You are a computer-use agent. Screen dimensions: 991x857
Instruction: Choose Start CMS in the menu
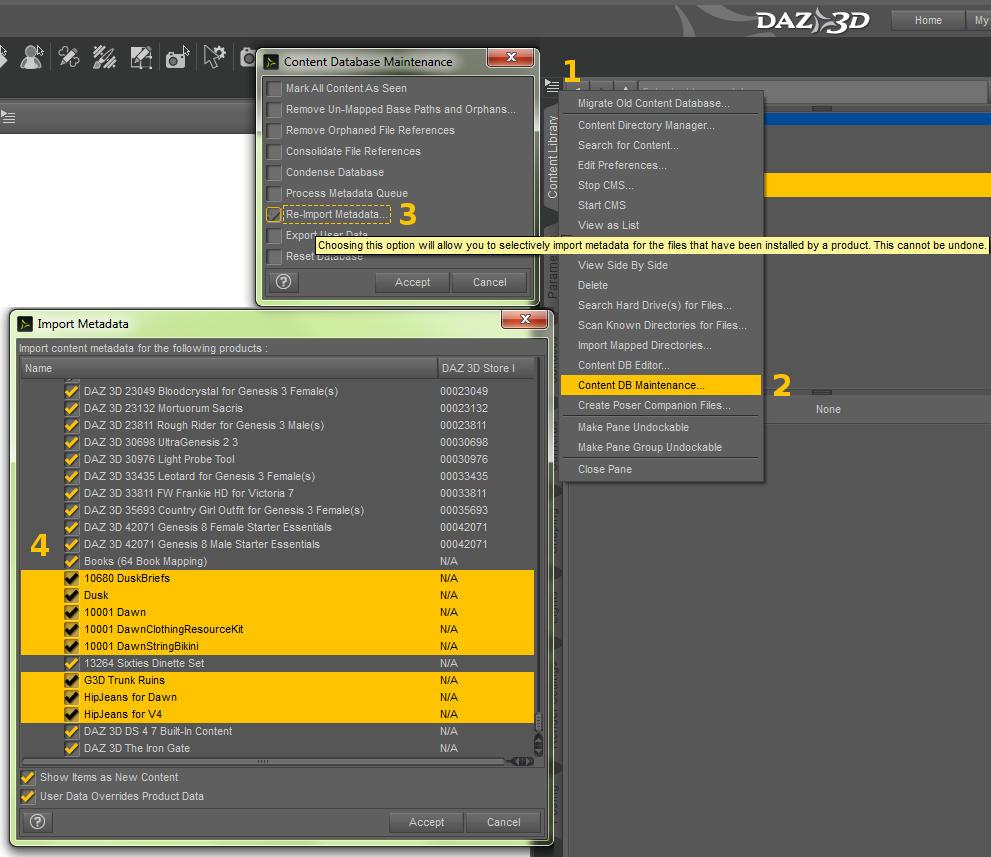[x=660, y=205]
